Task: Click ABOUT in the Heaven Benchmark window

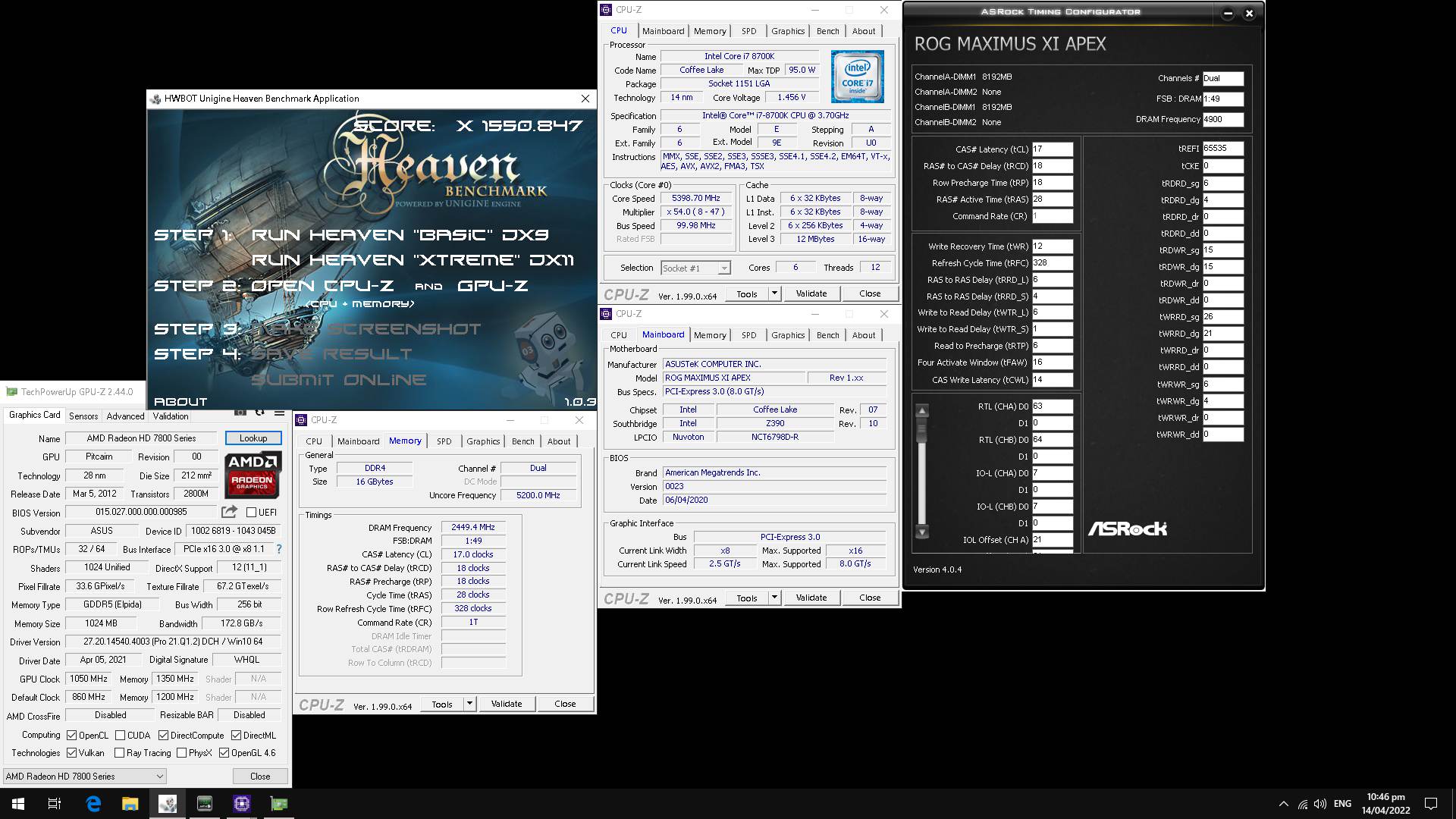Action: tap(180, 401)
